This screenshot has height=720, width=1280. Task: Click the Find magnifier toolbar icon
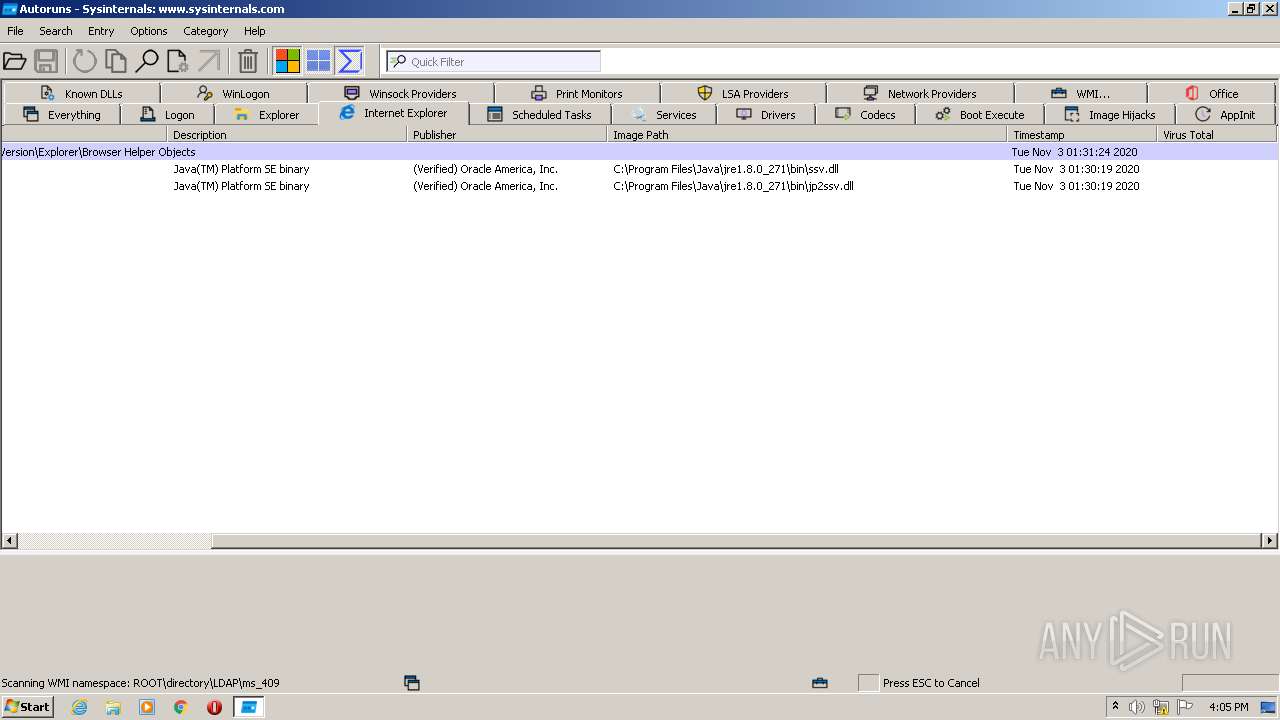coord(147,61)
